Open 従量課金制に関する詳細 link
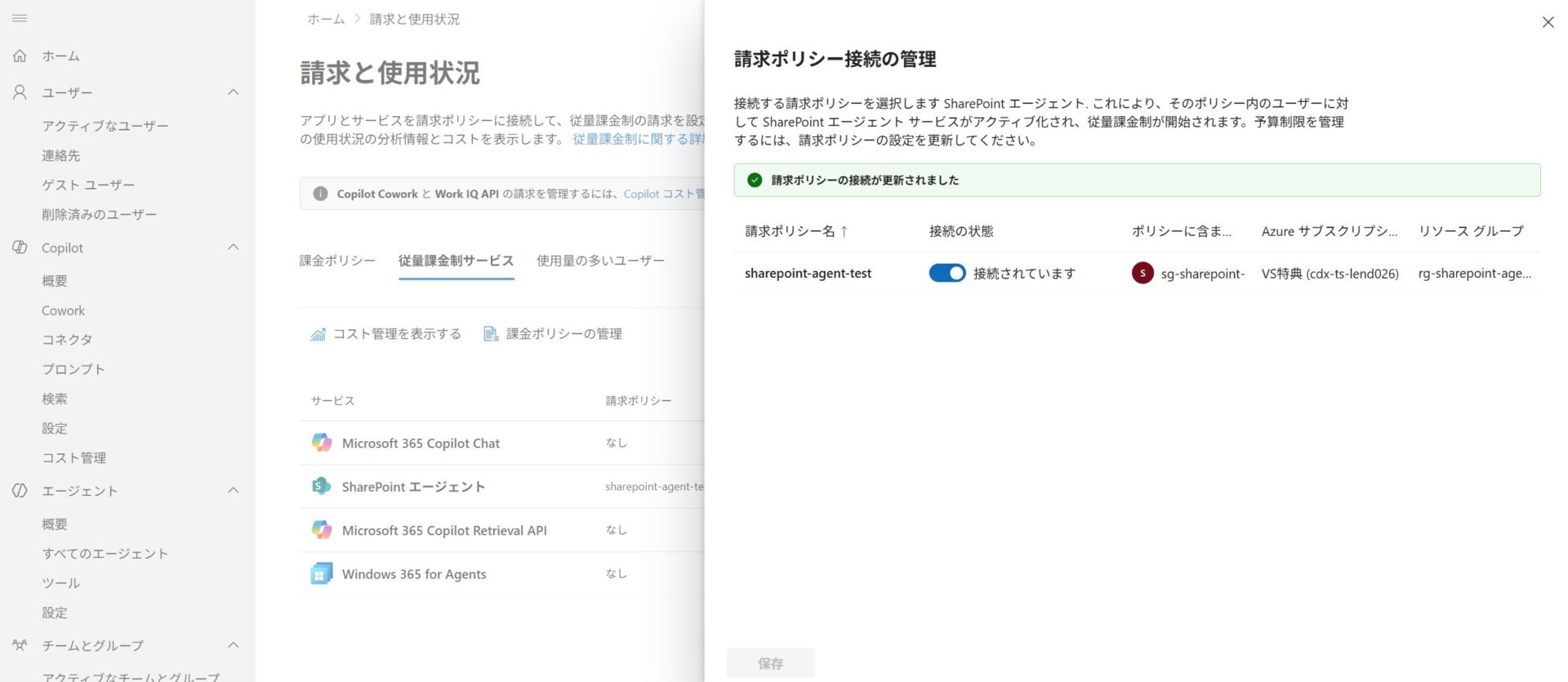 [x=638, y=139]
